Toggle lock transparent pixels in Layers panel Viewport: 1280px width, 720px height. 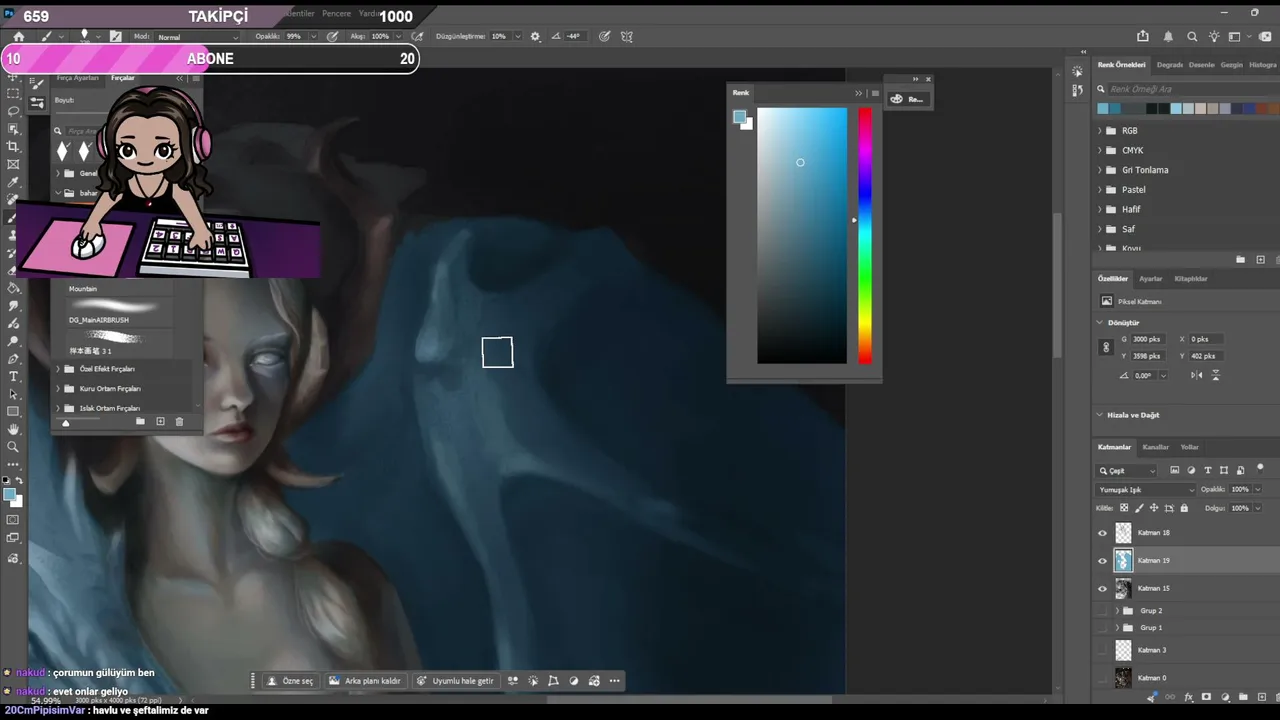[1124, 508]
